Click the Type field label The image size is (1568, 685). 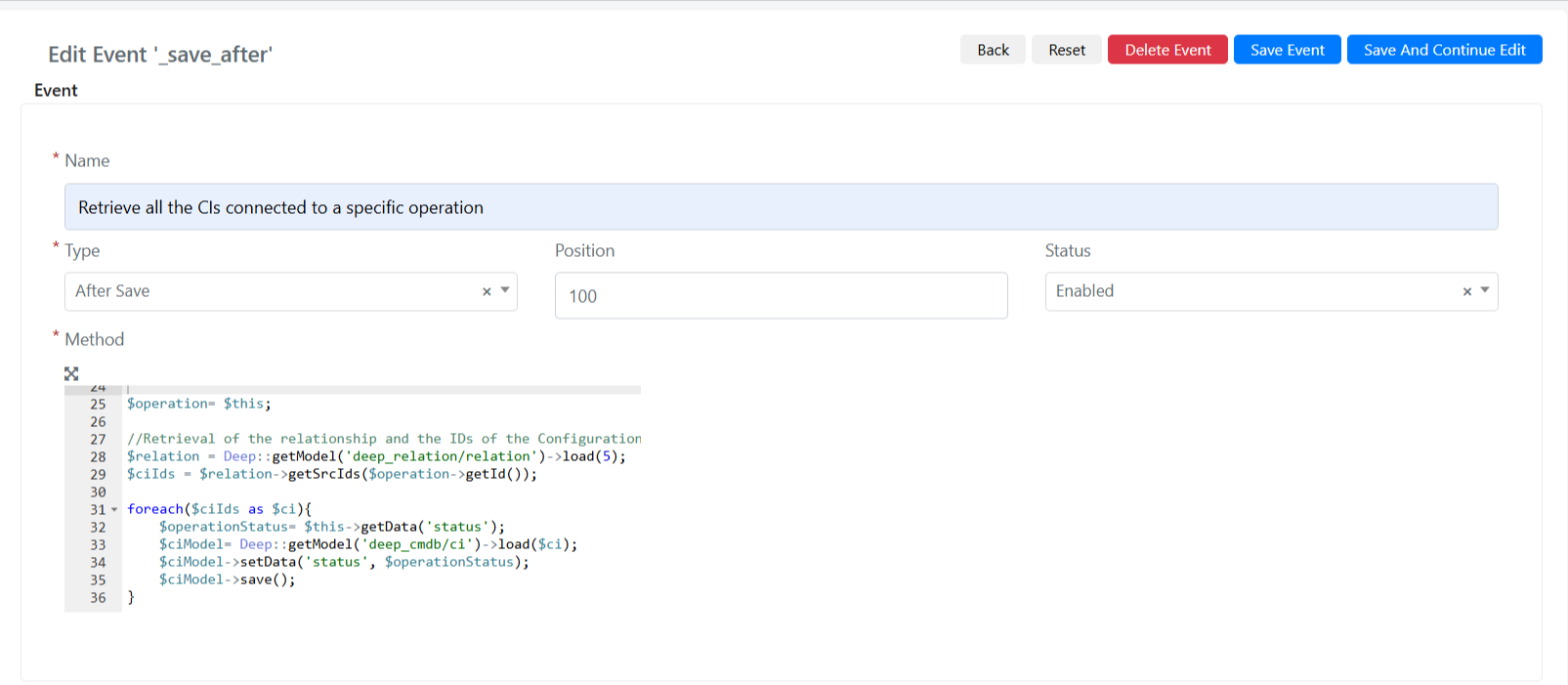(82, 250)
